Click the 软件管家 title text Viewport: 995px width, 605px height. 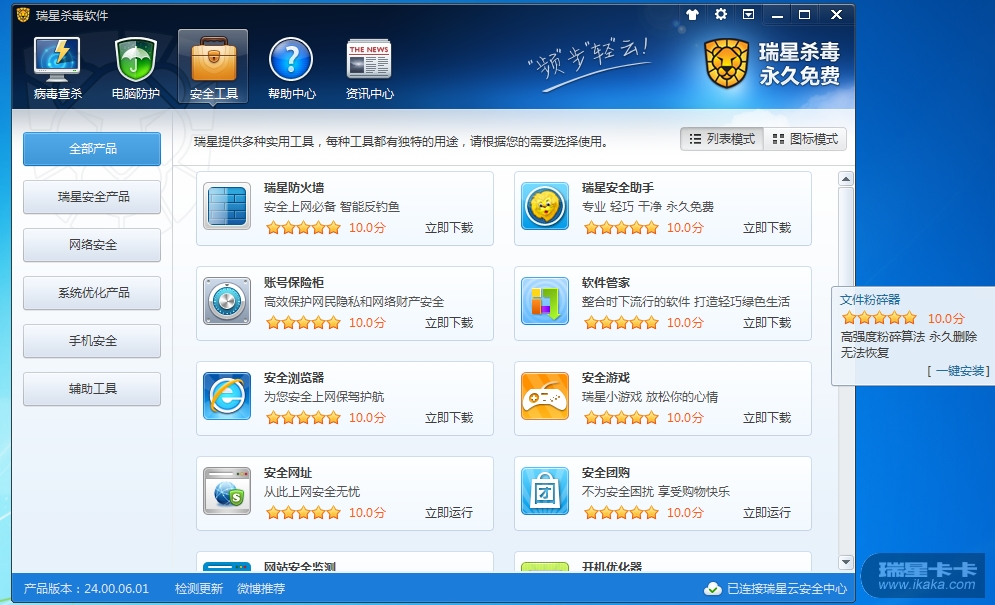pos(605,283)
